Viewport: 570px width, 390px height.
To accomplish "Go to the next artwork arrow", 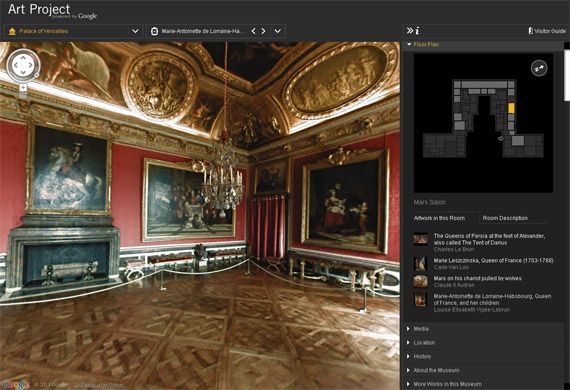I will [x=264, y=31].
